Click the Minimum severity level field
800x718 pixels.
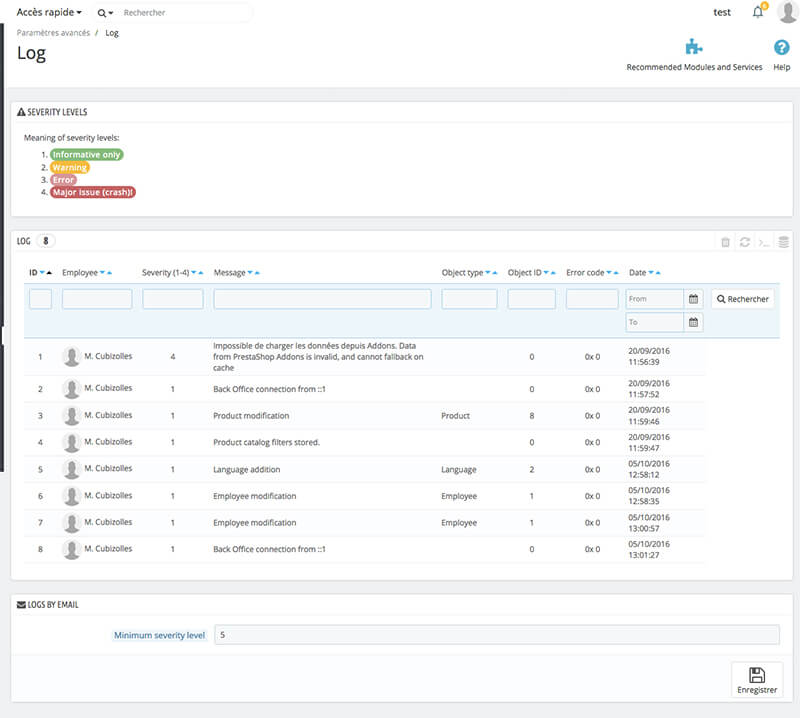[x=496, y=635]
